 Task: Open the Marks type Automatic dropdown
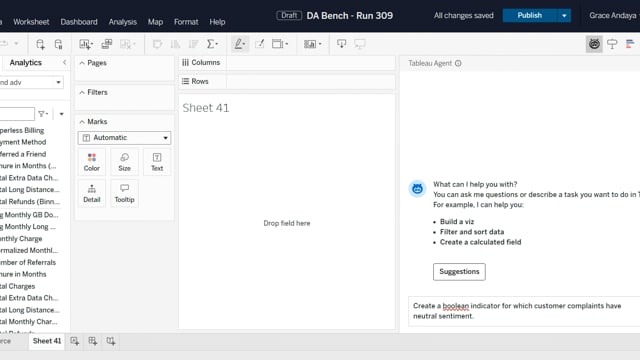coord(124,138)
